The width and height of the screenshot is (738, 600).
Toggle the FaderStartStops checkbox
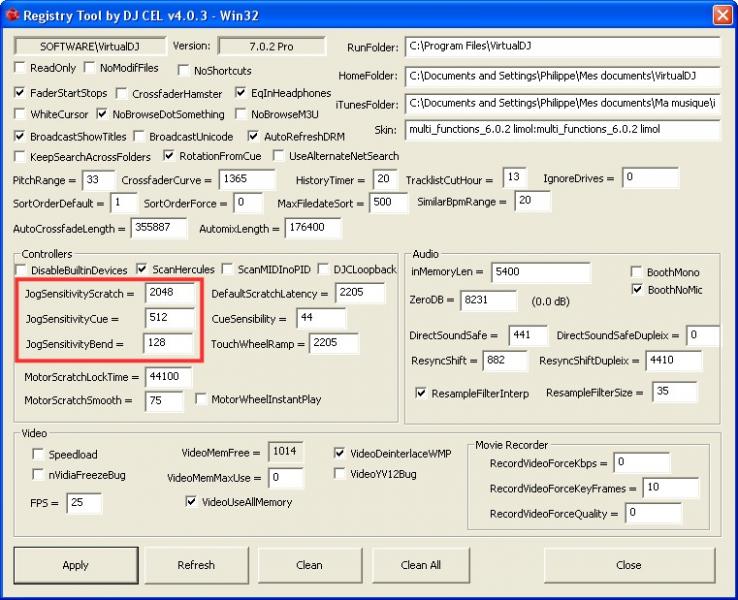(x=21, y=93)
